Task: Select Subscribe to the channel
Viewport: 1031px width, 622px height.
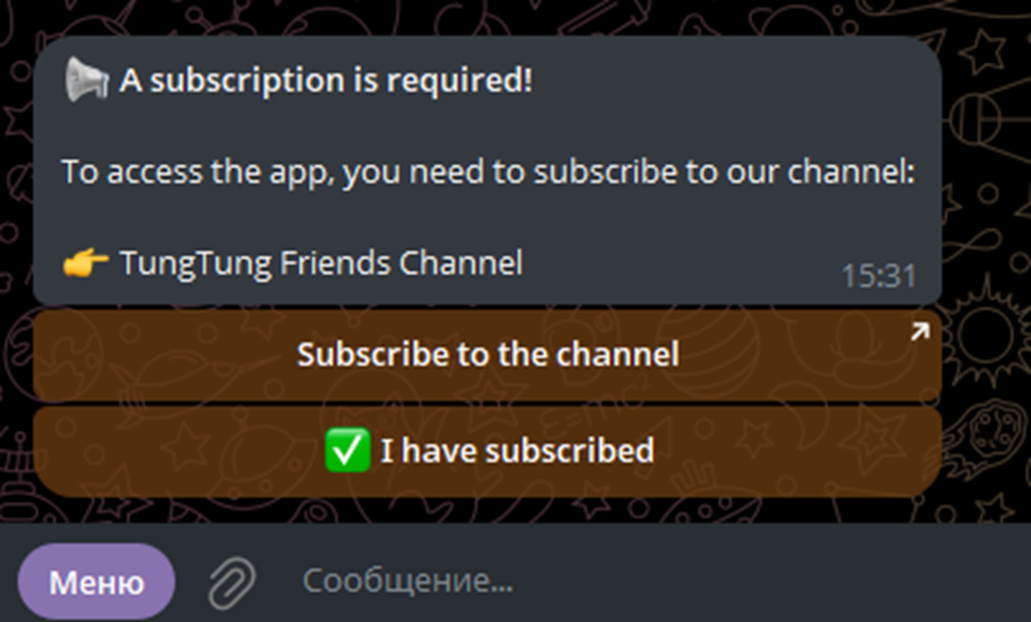Action: coord(487,355)
